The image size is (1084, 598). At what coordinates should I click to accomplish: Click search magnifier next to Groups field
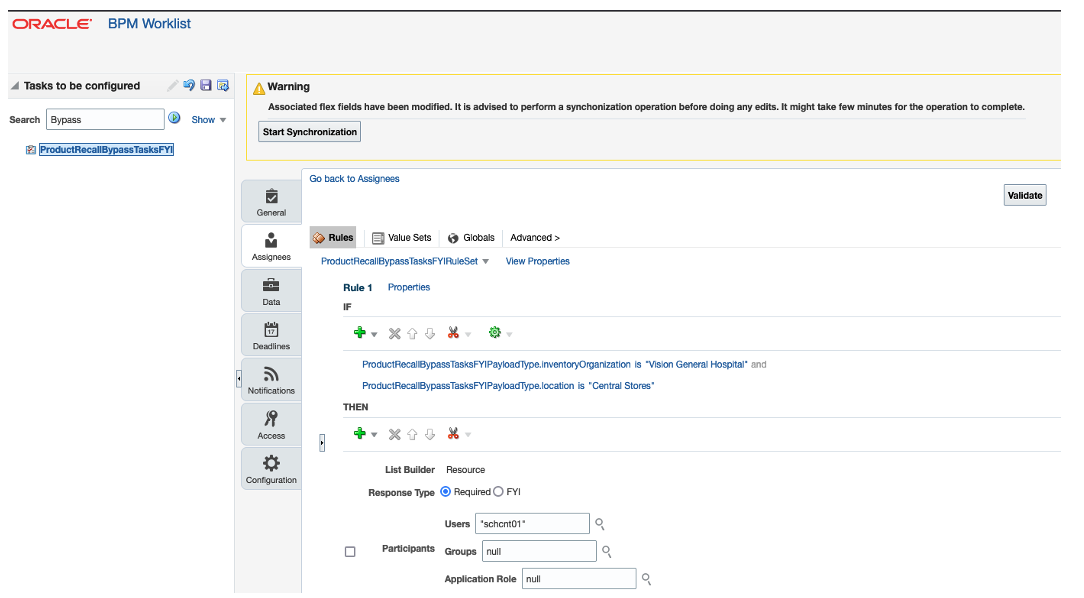click(x=606, y=551)
